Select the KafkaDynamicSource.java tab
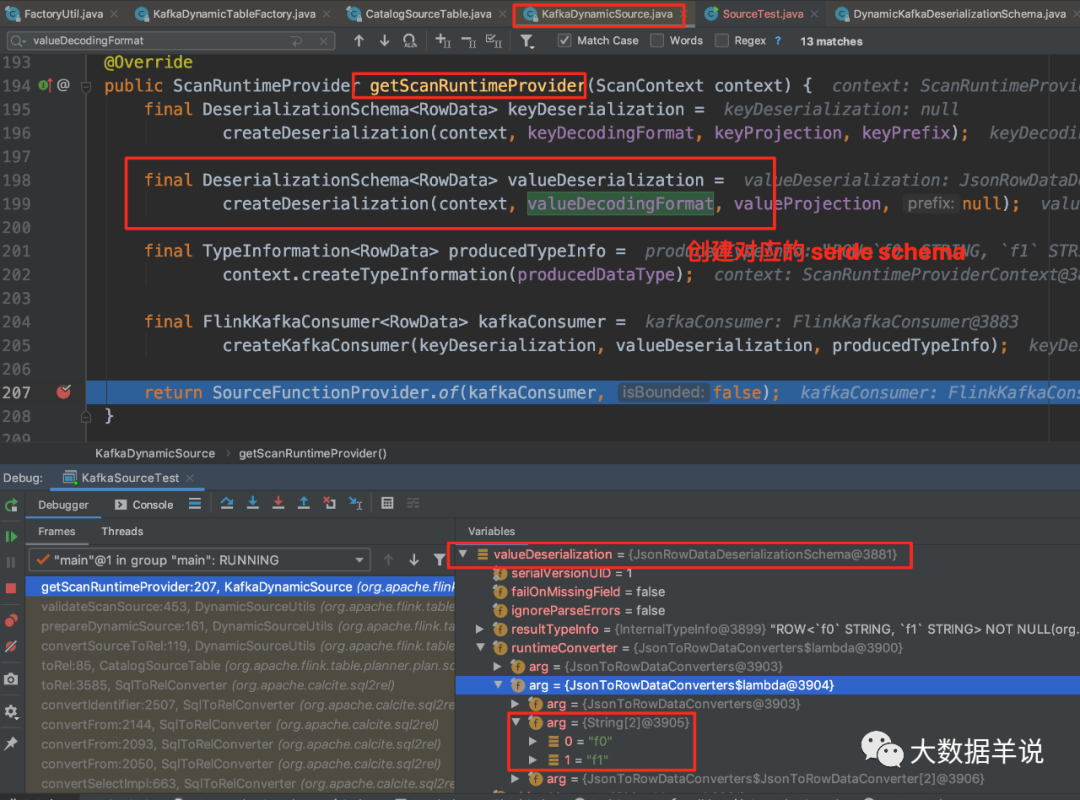The height and width of the screenshot is (800, 1080). coord(606,13)
